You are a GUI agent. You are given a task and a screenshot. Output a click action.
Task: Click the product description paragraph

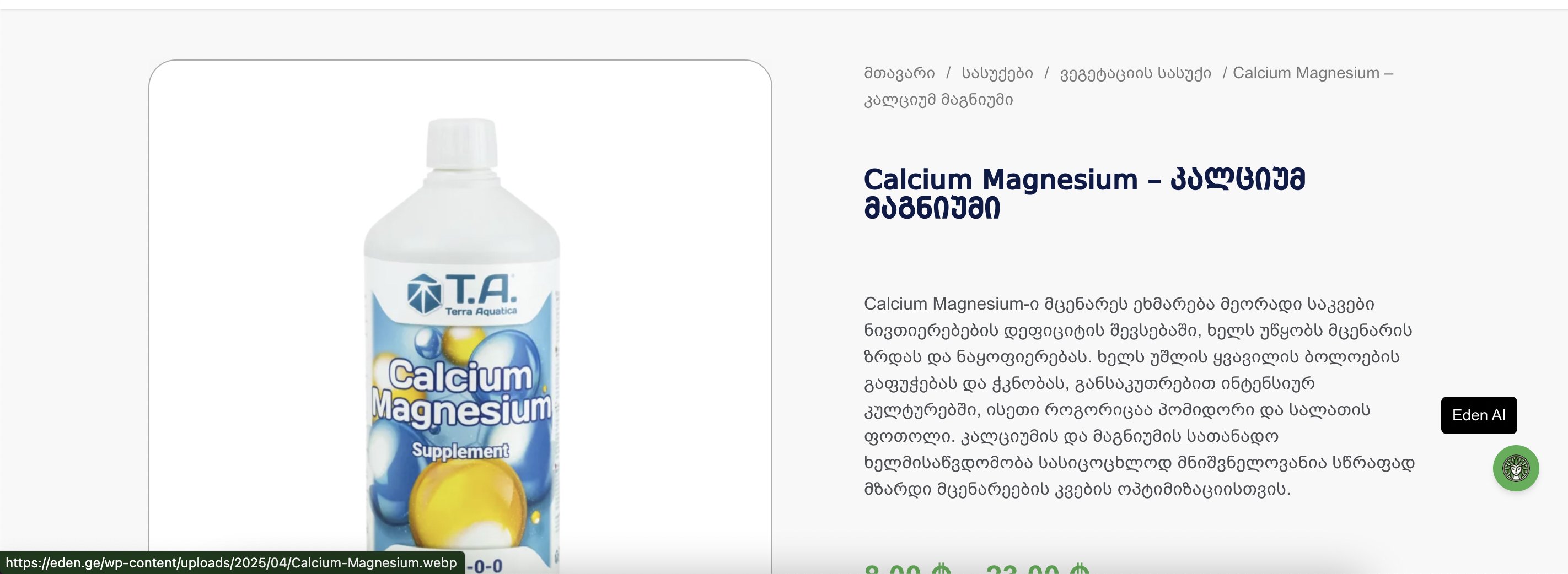(1139, 396)
